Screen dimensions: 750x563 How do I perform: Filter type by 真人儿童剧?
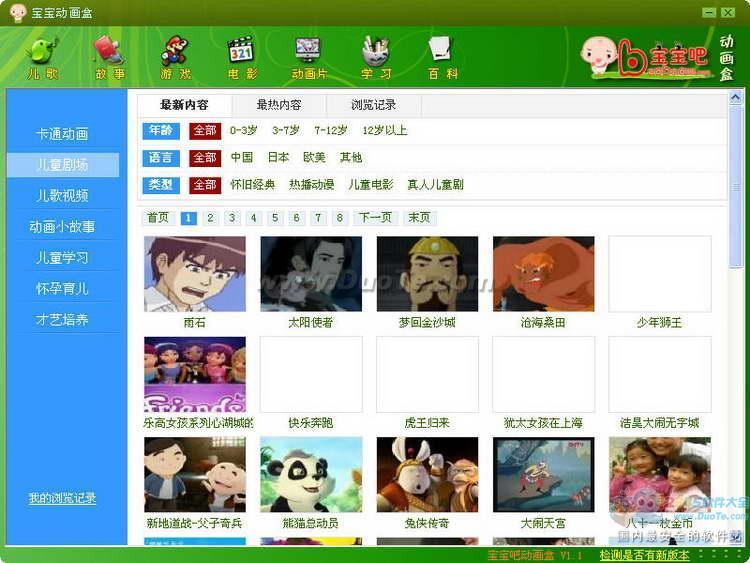435,185
